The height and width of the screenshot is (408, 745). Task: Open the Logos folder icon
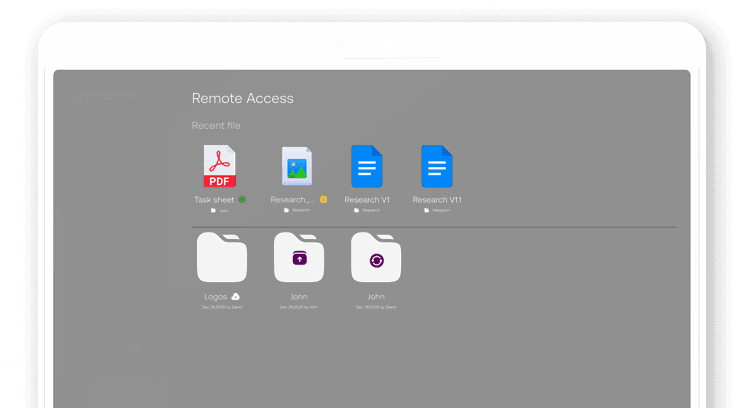coord(222,257)
